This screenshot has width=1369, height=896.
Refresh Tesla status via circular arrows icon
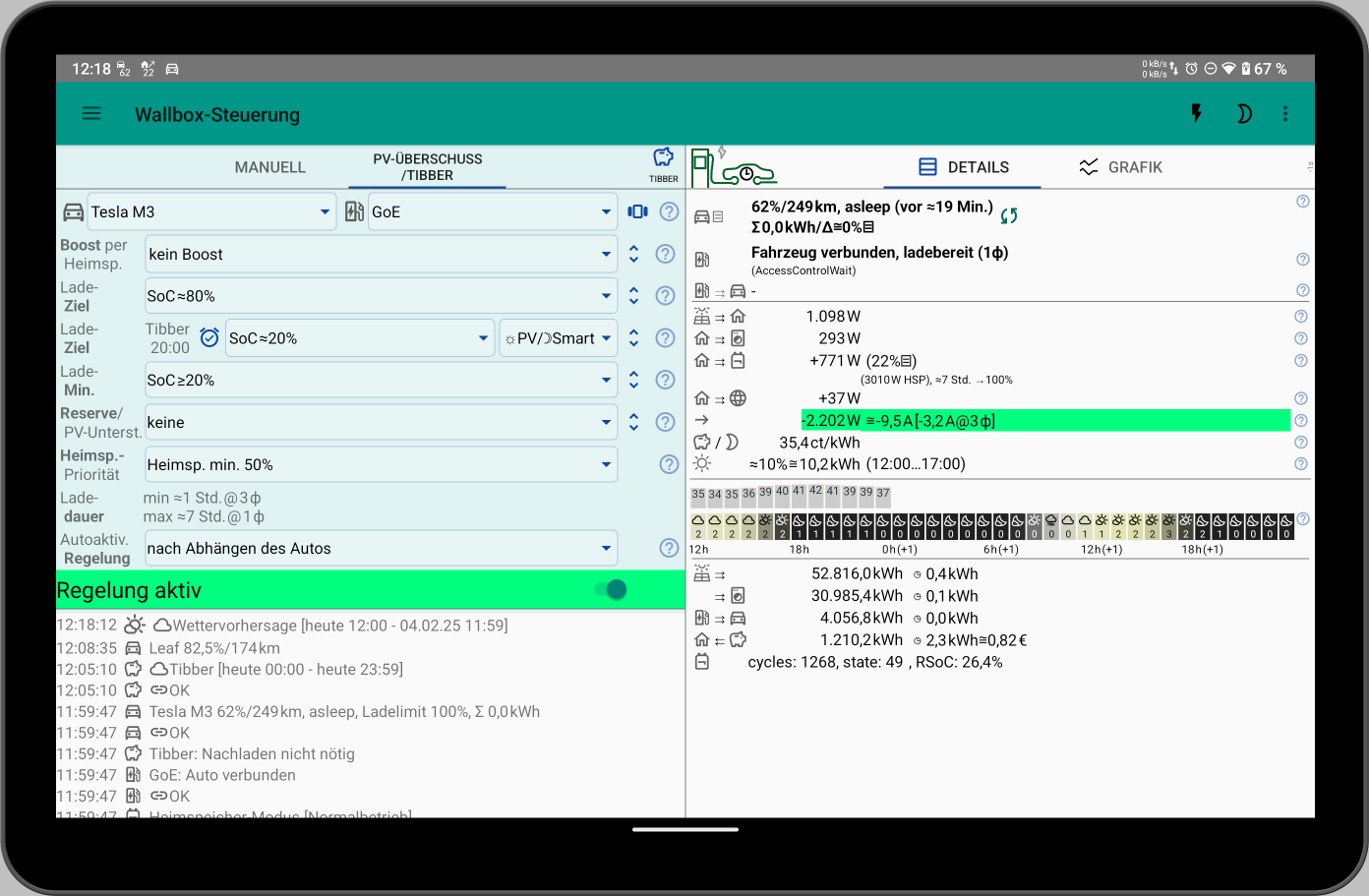point(1008,215)
